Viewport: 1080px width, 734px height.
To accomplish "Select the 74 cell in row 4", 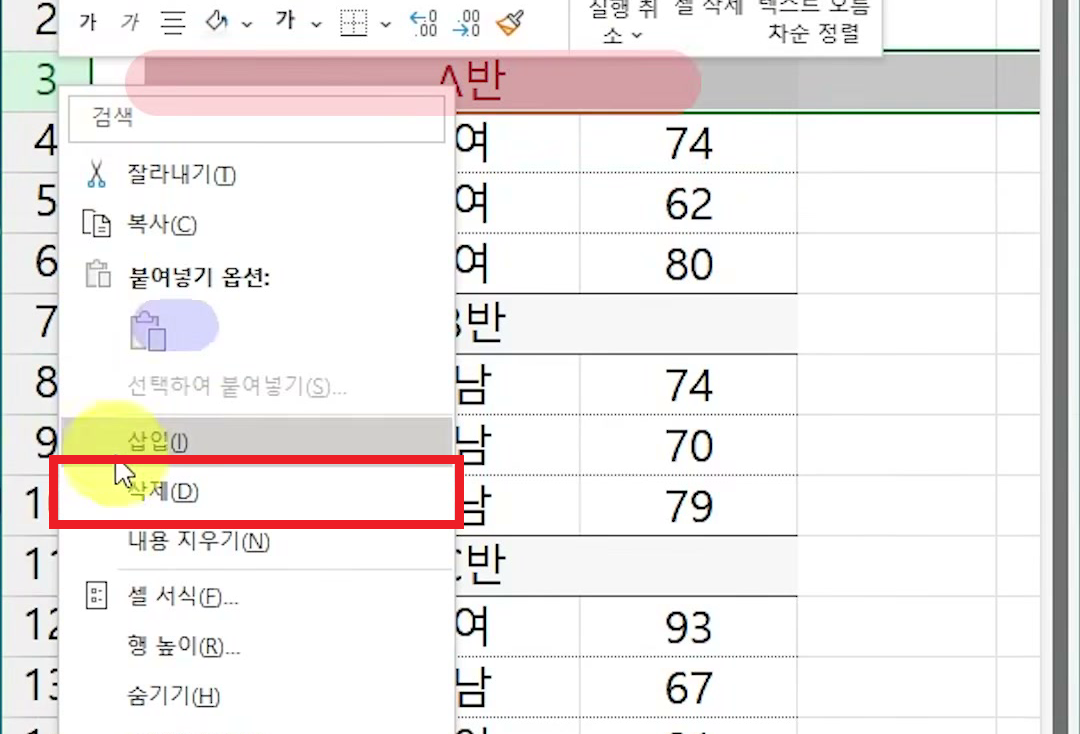I will (688, 143).
